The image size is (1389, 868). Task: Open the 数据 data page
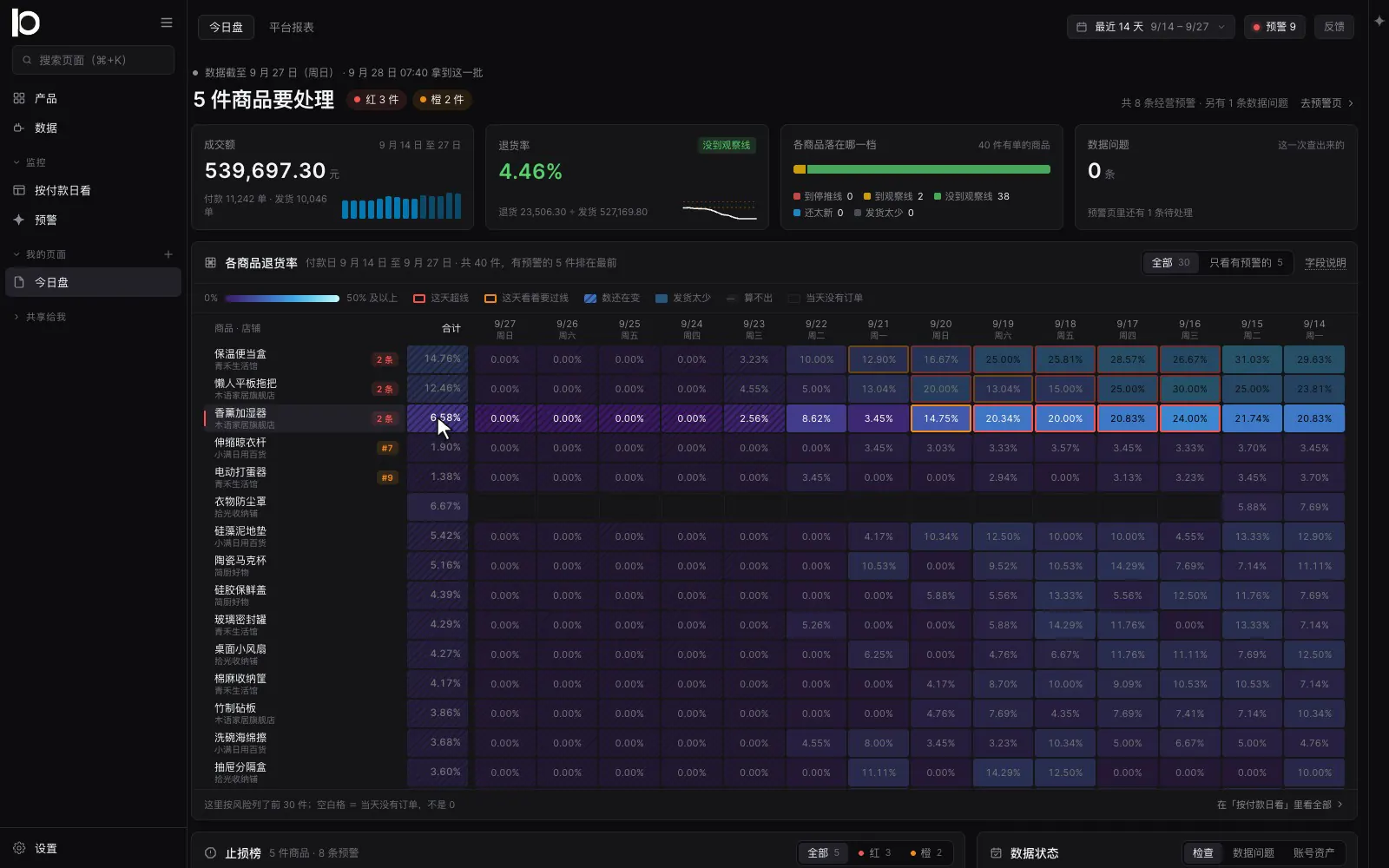(93, 128)
